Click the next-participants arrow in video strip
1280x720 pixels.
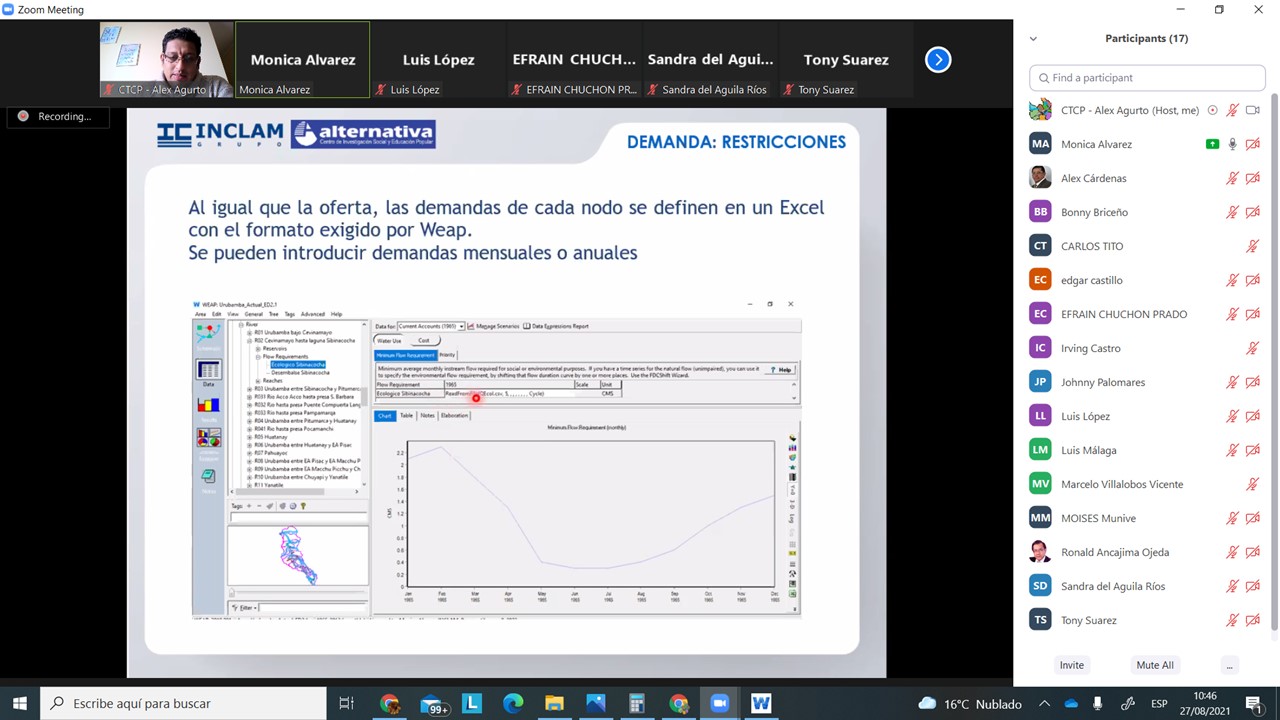click(938, 60)
